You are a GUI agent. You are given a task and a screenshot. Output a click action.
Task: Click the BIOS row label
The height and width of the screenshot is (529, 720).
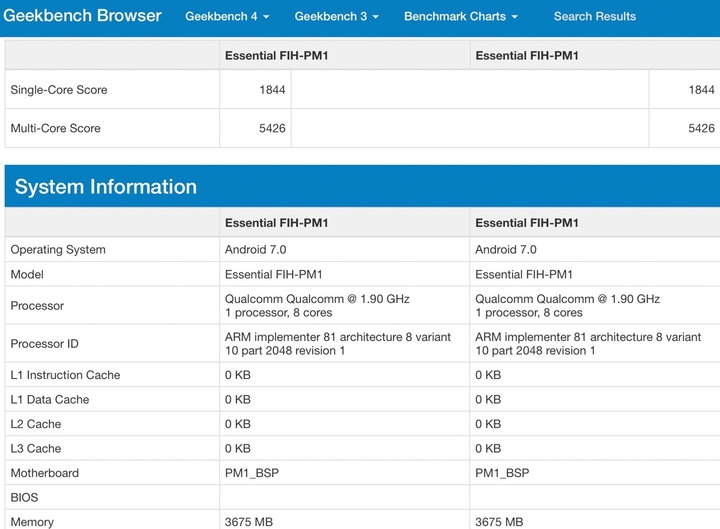pyautogui.click(x=24, y=497)
